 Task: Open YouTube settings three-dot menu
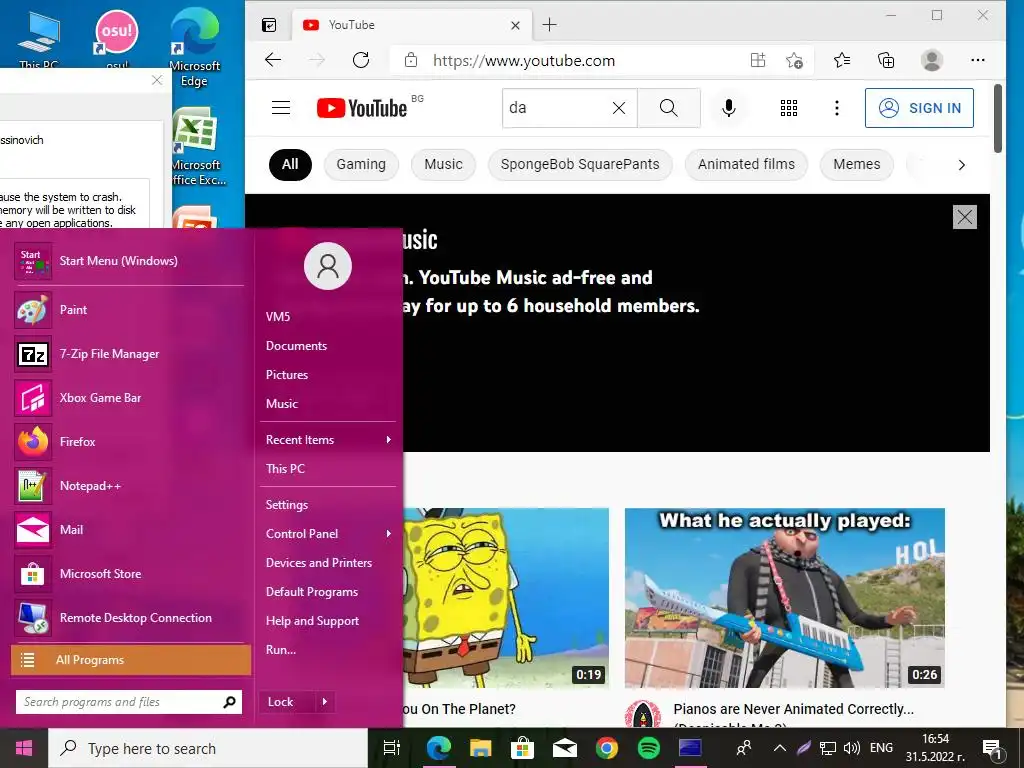click(837, 108)
